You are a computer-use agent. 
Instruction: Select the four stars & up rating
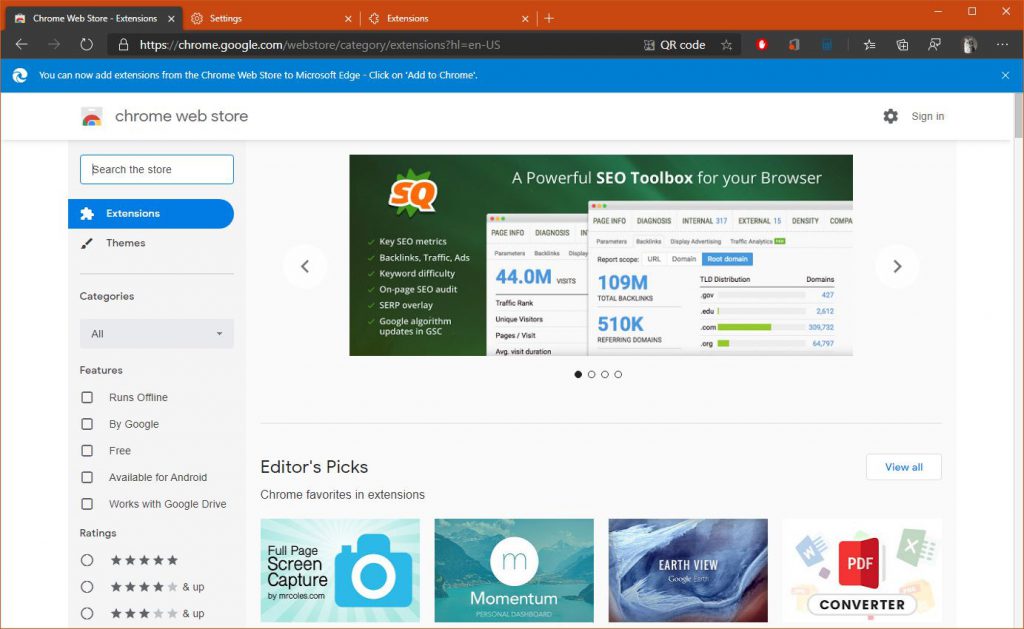[x=87, y=587]
